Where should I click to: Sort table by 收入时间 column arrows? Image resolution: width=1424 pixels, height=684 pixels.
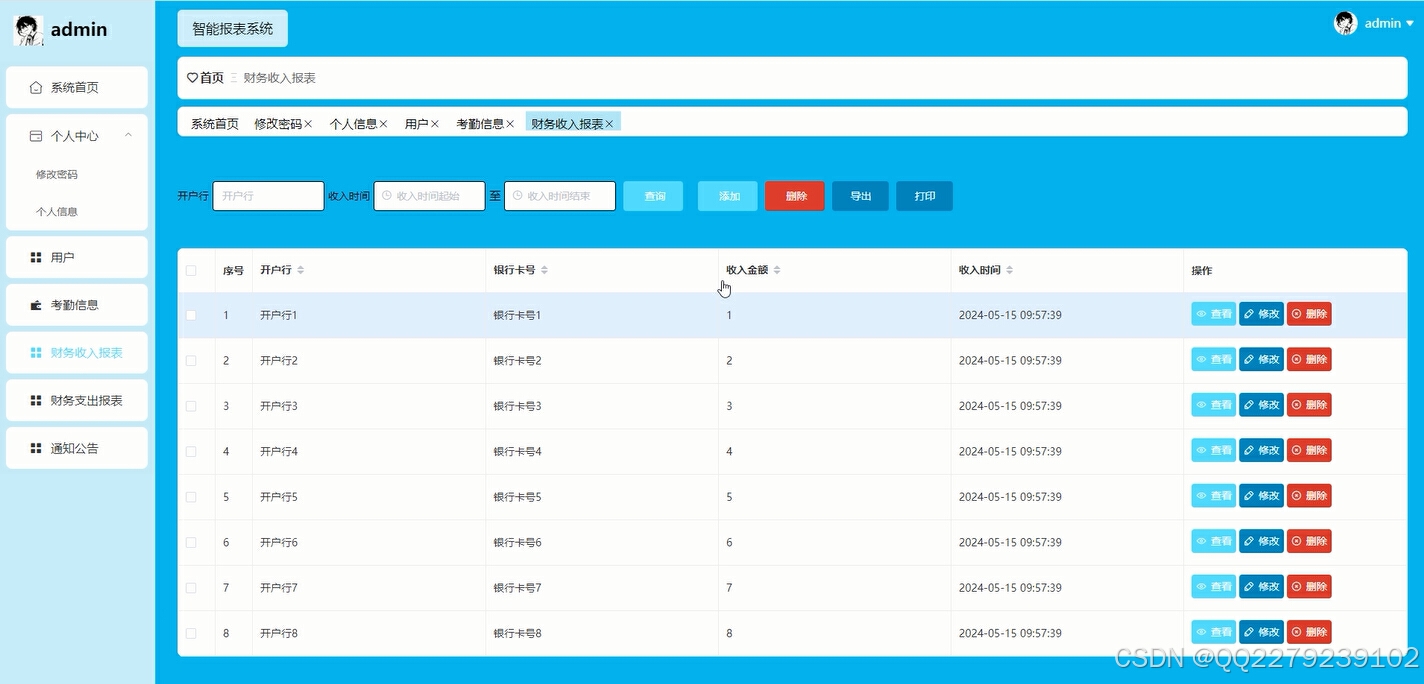1009,271
